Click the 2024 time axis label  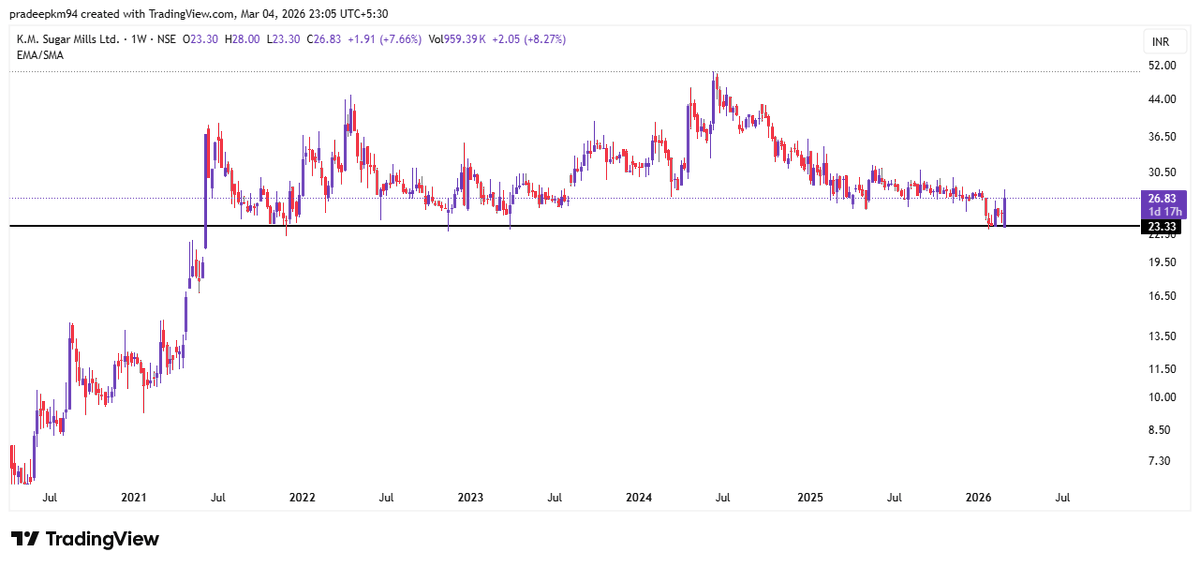click(x=640, y=497)
